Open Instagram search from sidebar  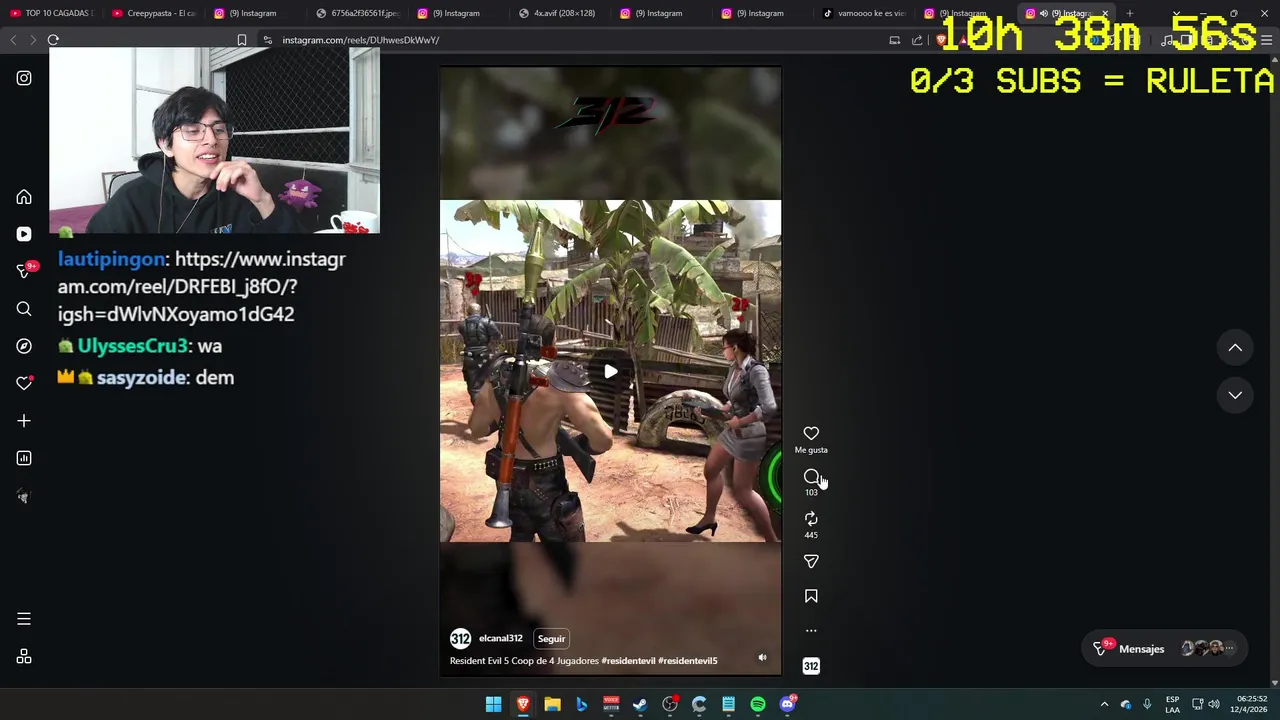[x=24, y=309]
